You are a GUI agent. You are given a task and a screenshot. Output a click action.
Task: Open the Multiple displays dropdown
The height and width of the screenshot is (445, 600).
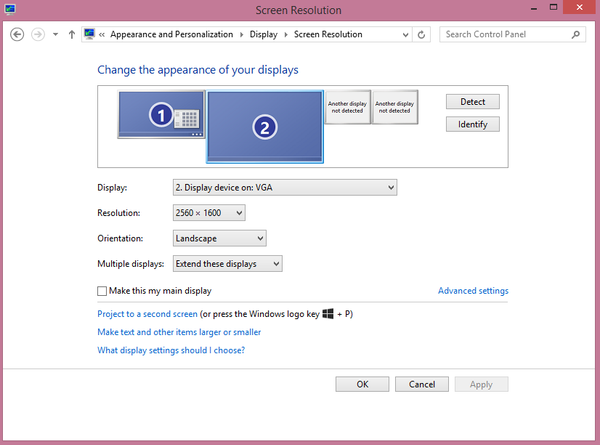(x=227, y=263)
